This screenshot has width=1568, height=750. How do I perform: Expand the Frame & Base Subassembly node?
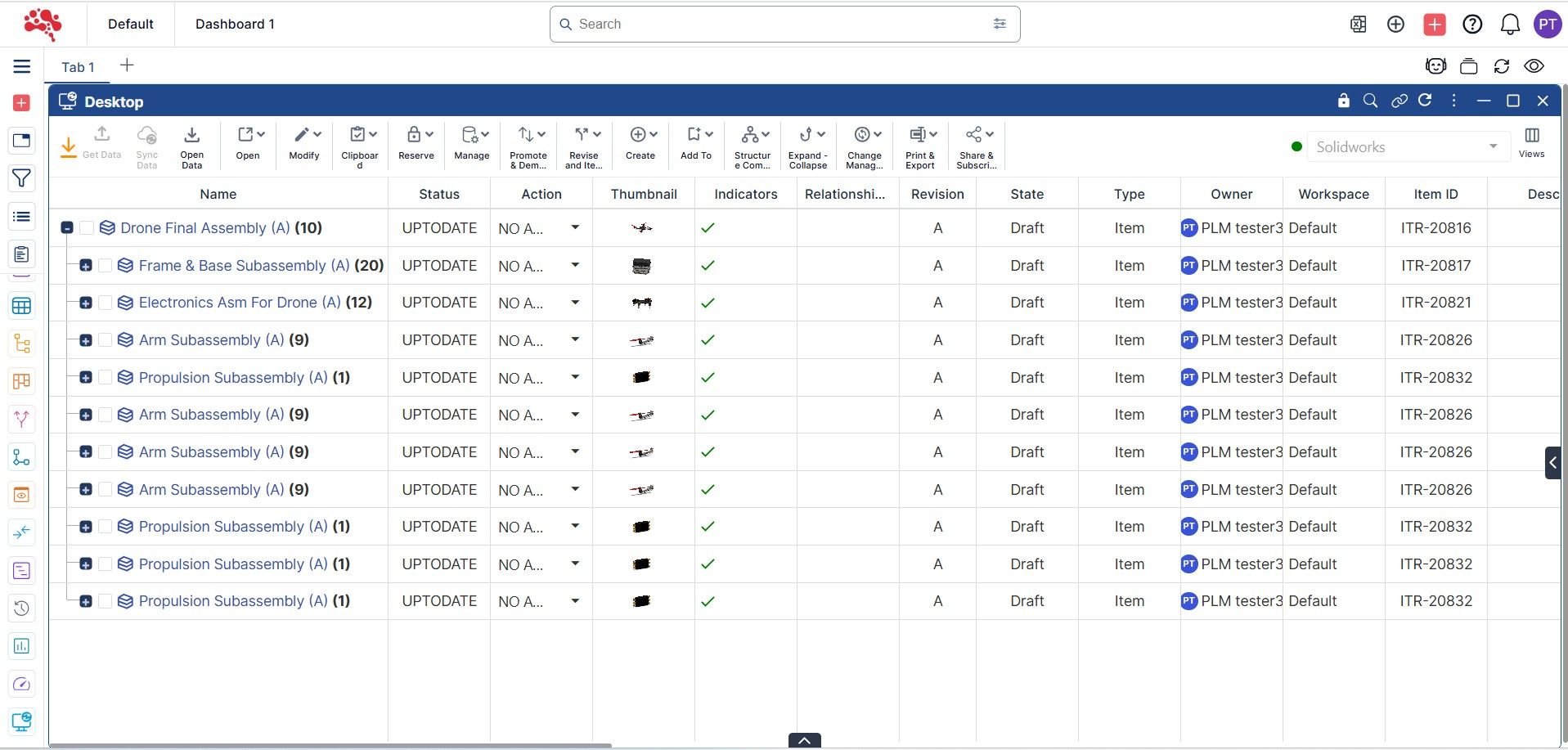[85, 266]
